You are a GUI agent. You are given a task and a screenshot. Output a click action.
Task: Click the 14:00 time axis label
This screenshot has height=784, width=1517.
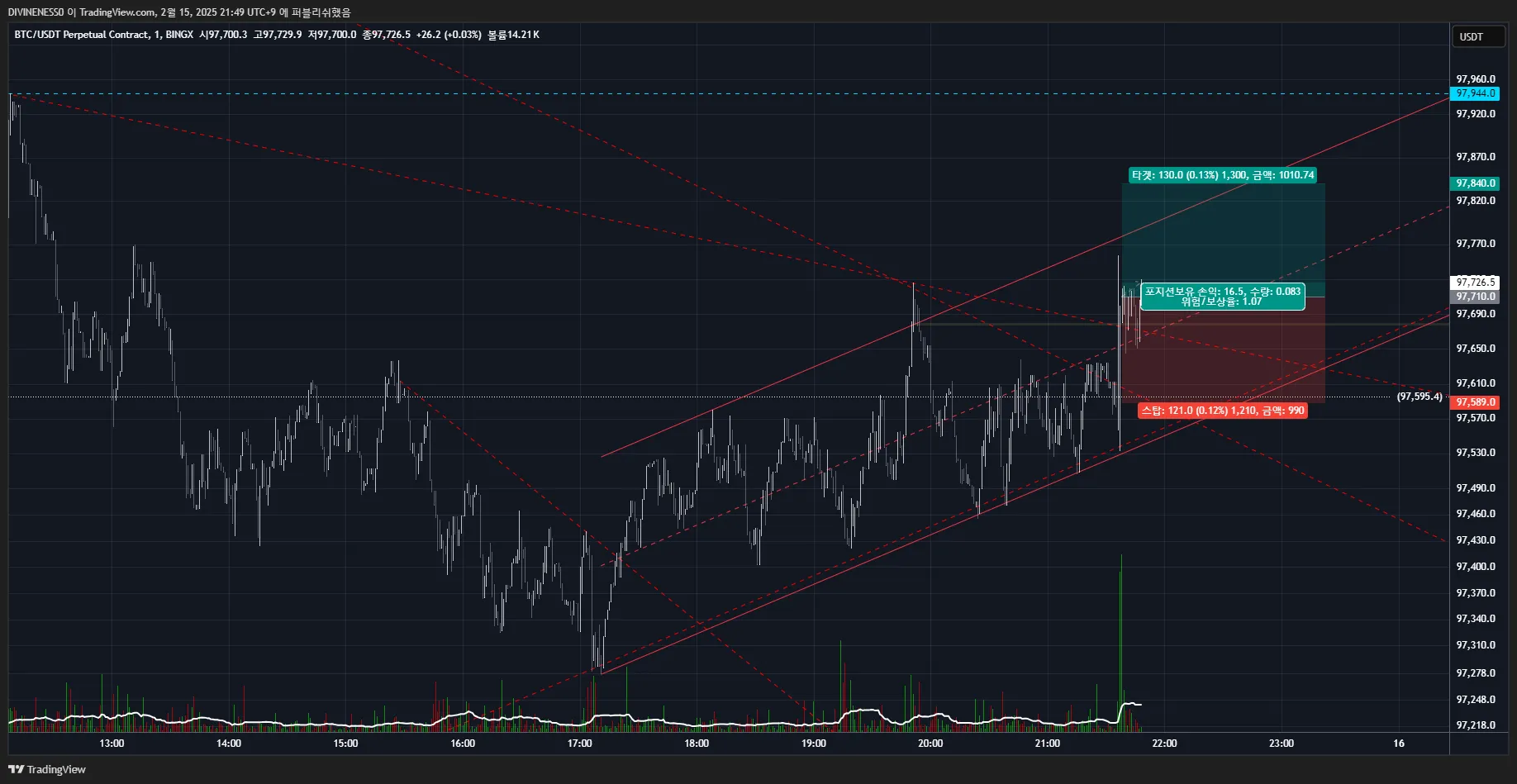[x=229, y=744]
